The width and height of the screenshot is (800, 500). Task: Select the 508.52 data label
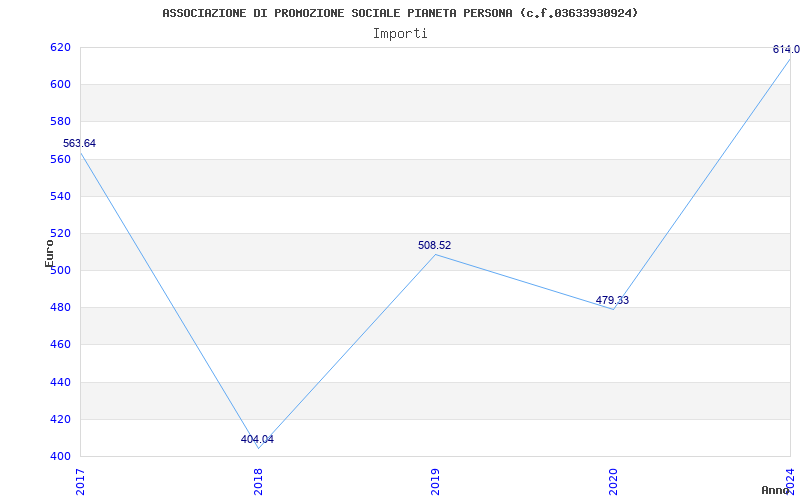tap(434, 245)
